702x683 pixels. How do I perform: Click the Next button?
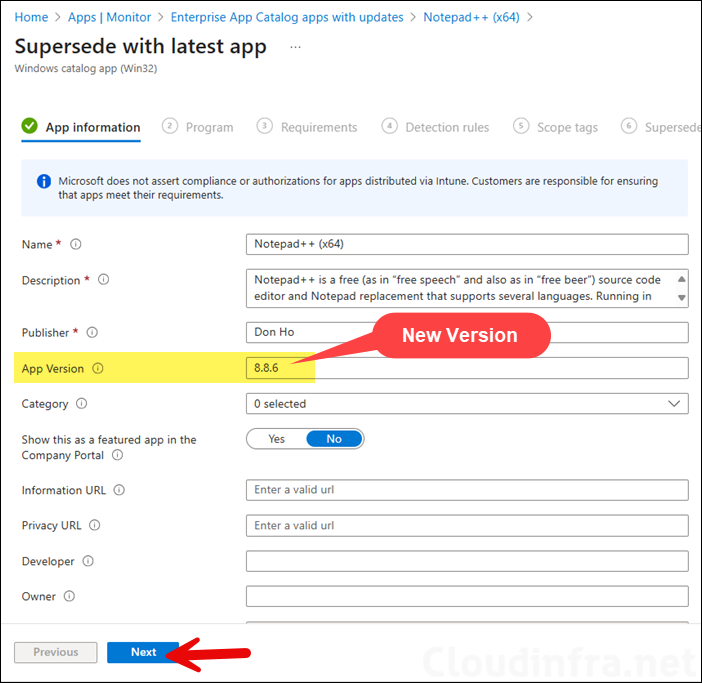click(x=143, y=652)
